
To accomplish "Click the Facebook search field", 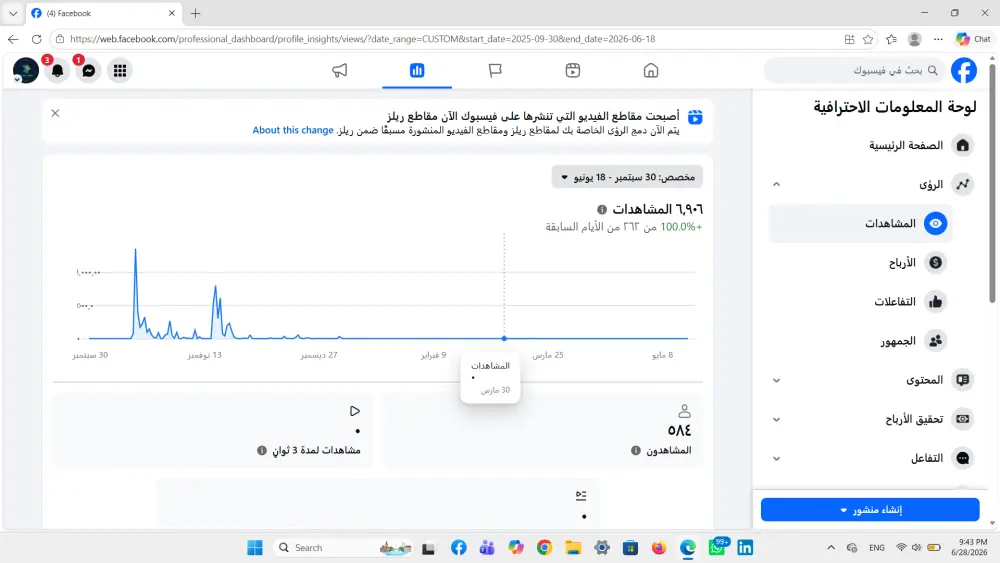I will (855, 70).
